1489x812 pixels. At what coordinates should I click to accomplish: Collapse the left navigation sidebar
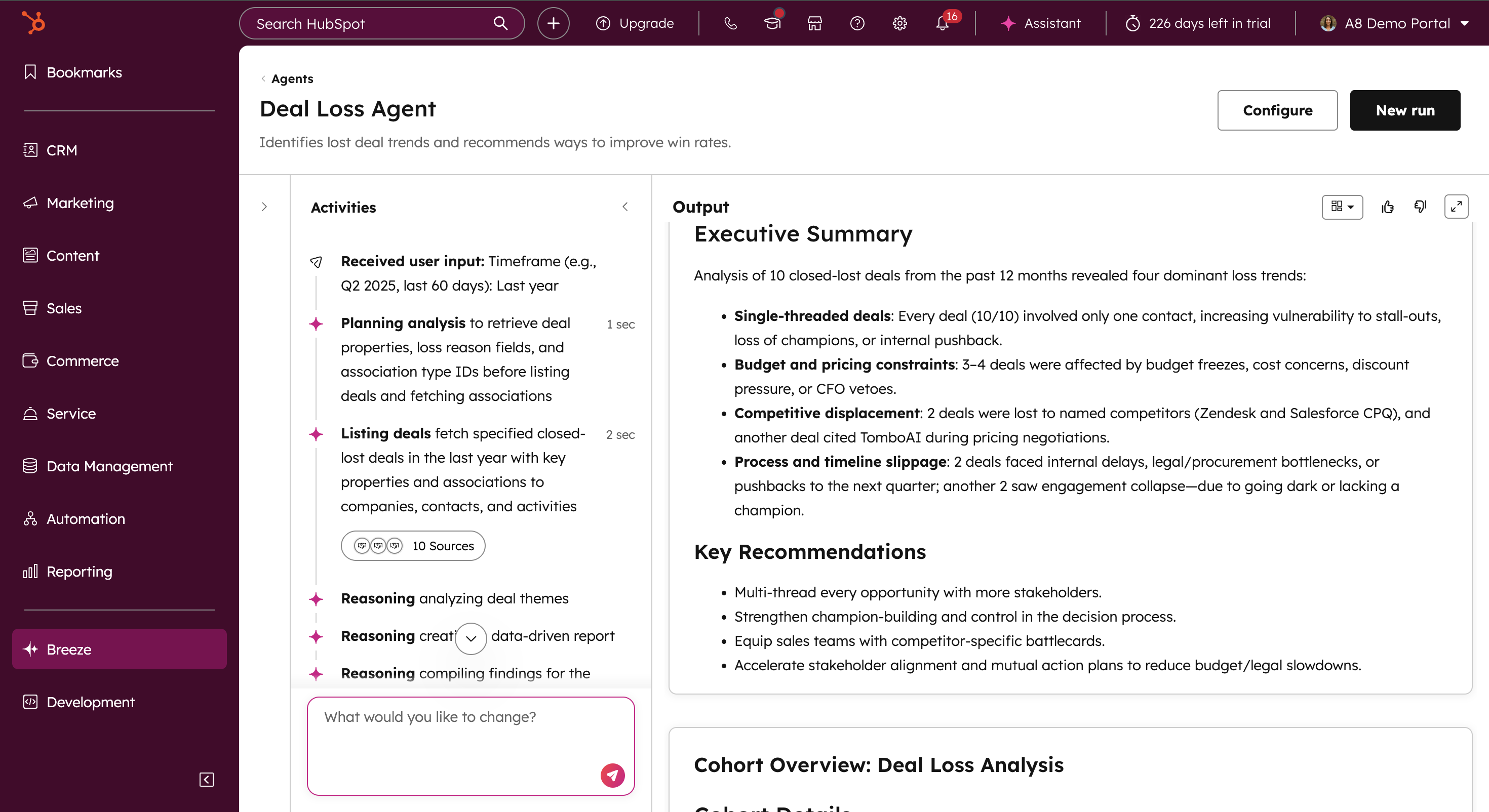tap(206, 780)
